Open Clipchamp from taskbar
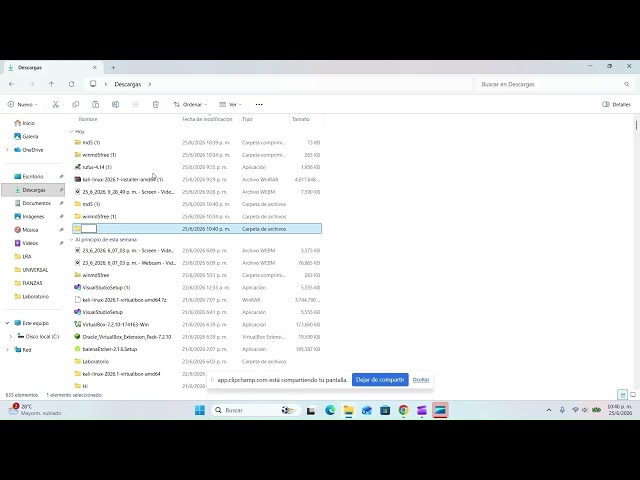Screen dimensions: 640x480 (422, 410)
